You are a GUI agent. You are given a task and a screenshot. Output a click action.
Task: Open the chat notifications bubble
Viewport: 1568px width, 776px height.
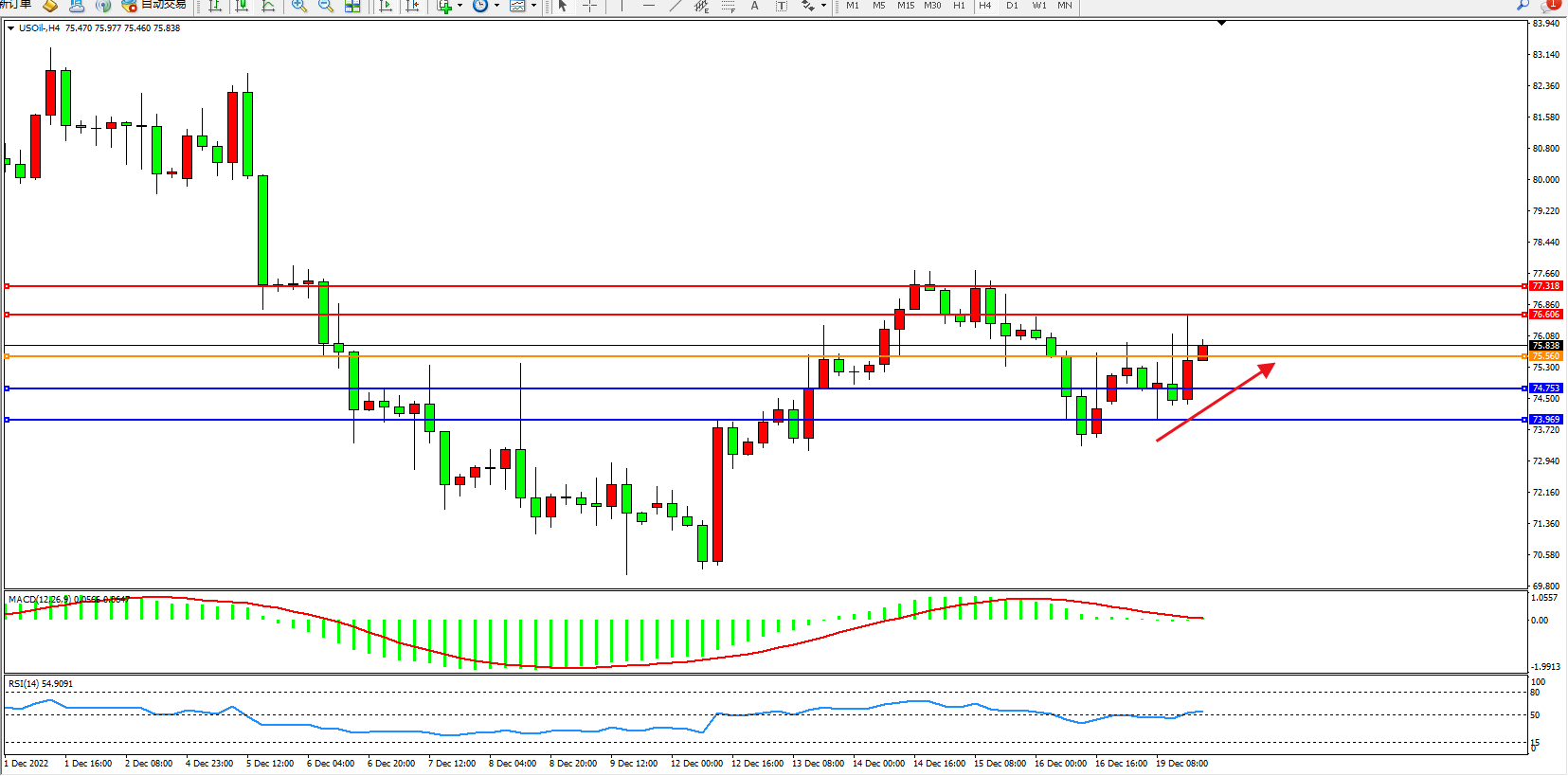coord(1550,5)
